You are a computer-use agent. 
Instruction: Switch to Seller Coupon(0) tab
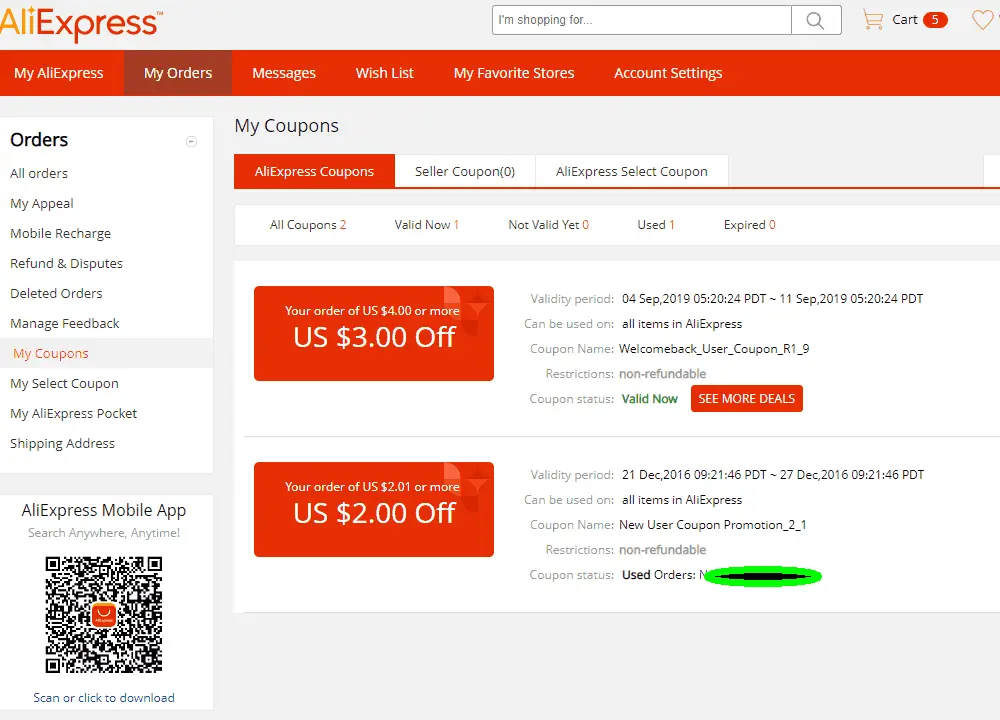465,171
